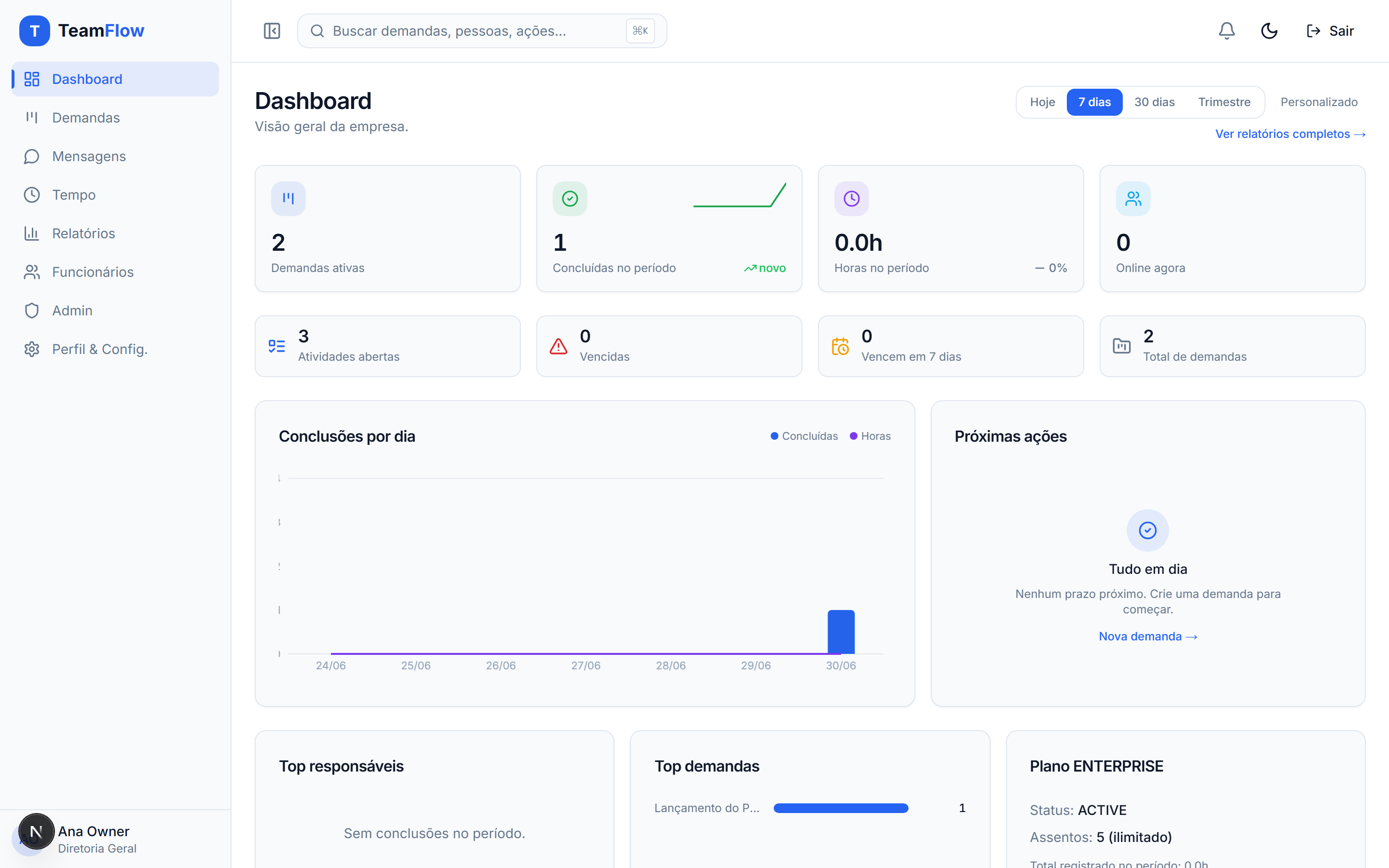Click the novo trend indicator
Image resolution: width=1389 pixels, height=868 pixels.
click(x=764, y=268)
